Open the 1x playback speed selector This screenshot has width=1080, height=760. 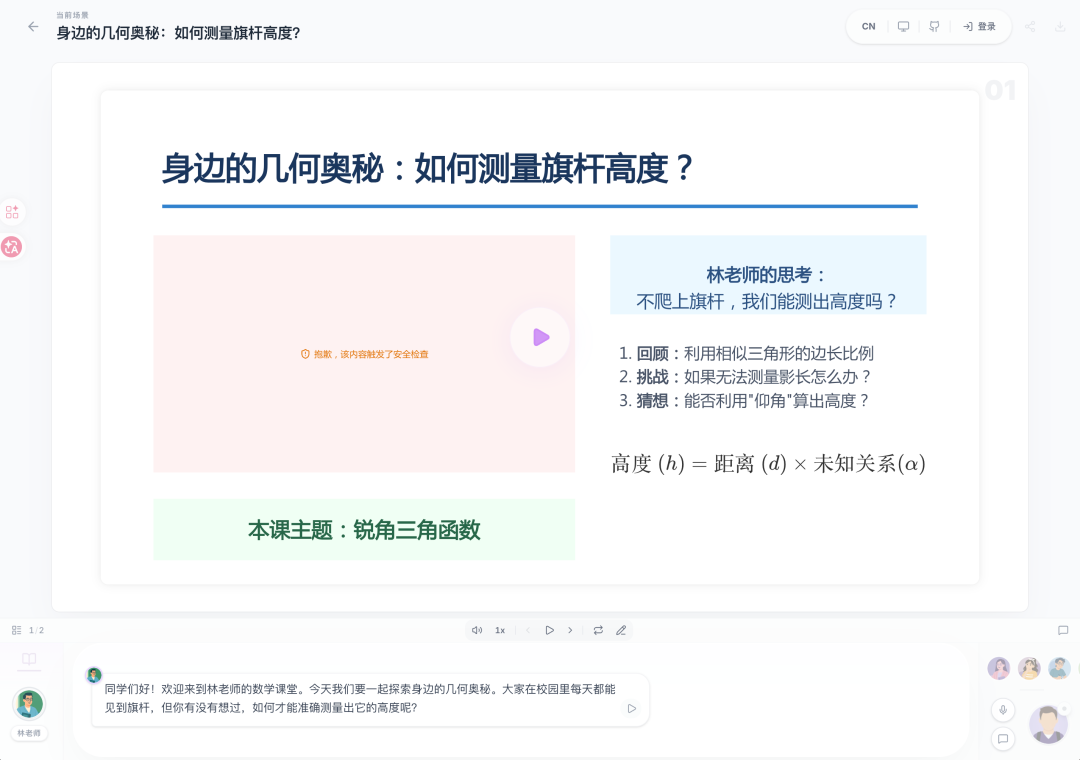[500, 630]
